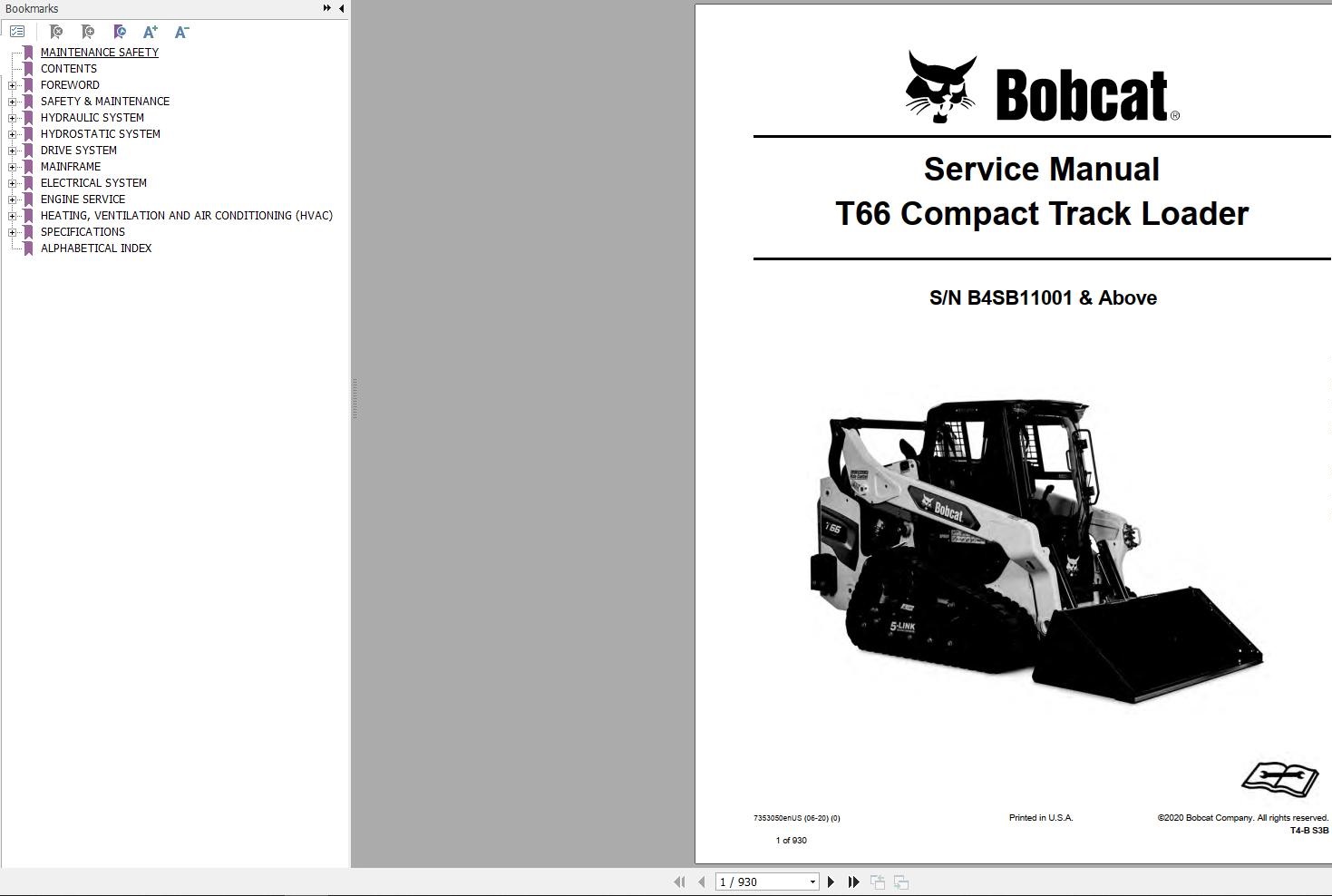
Task: Jump to the ENGINE SERVICE bookmark label
Action: [83, 200]
